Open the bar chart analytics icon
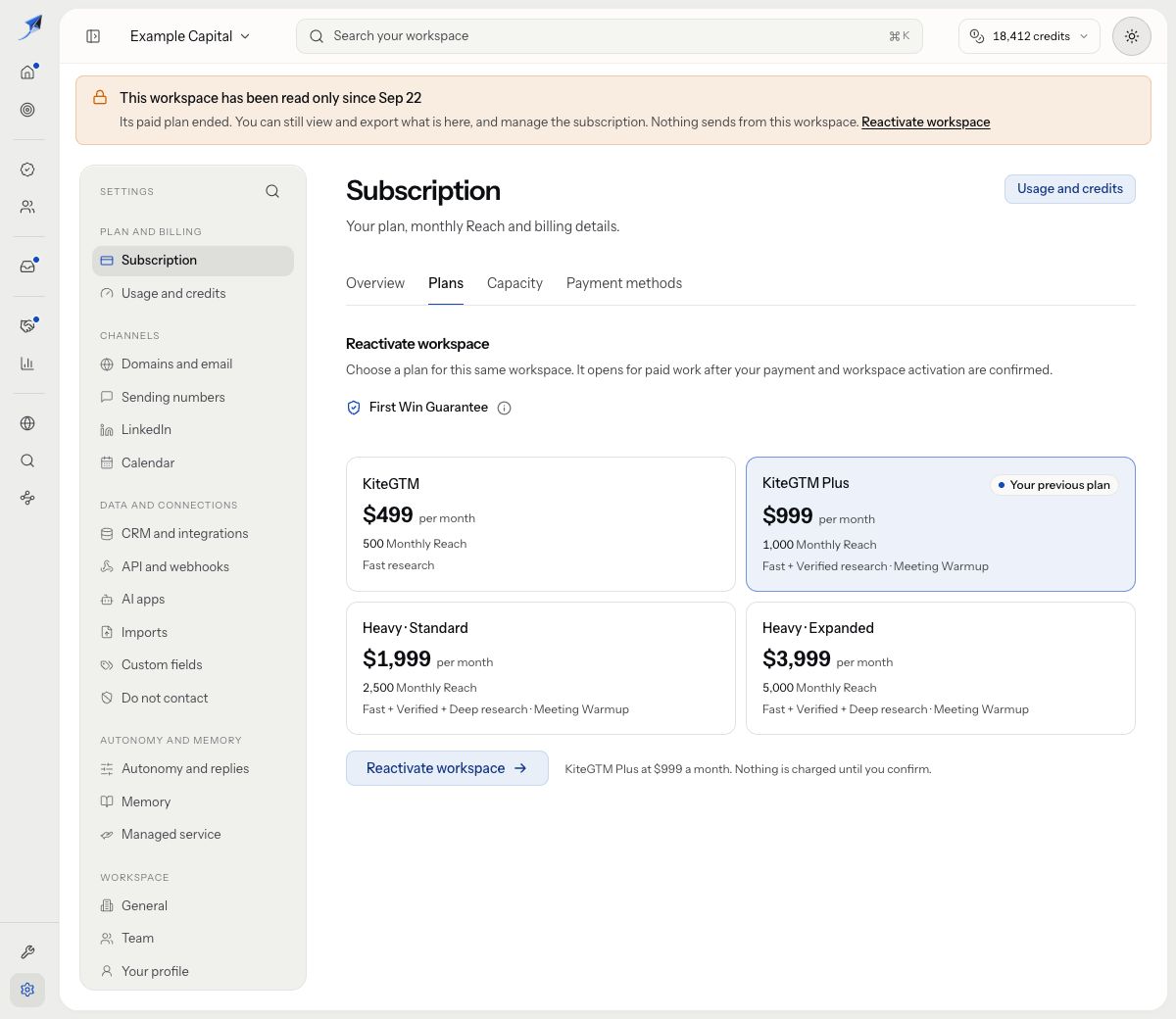This screenshot has width=1176, height=1019. pos(27,364)
